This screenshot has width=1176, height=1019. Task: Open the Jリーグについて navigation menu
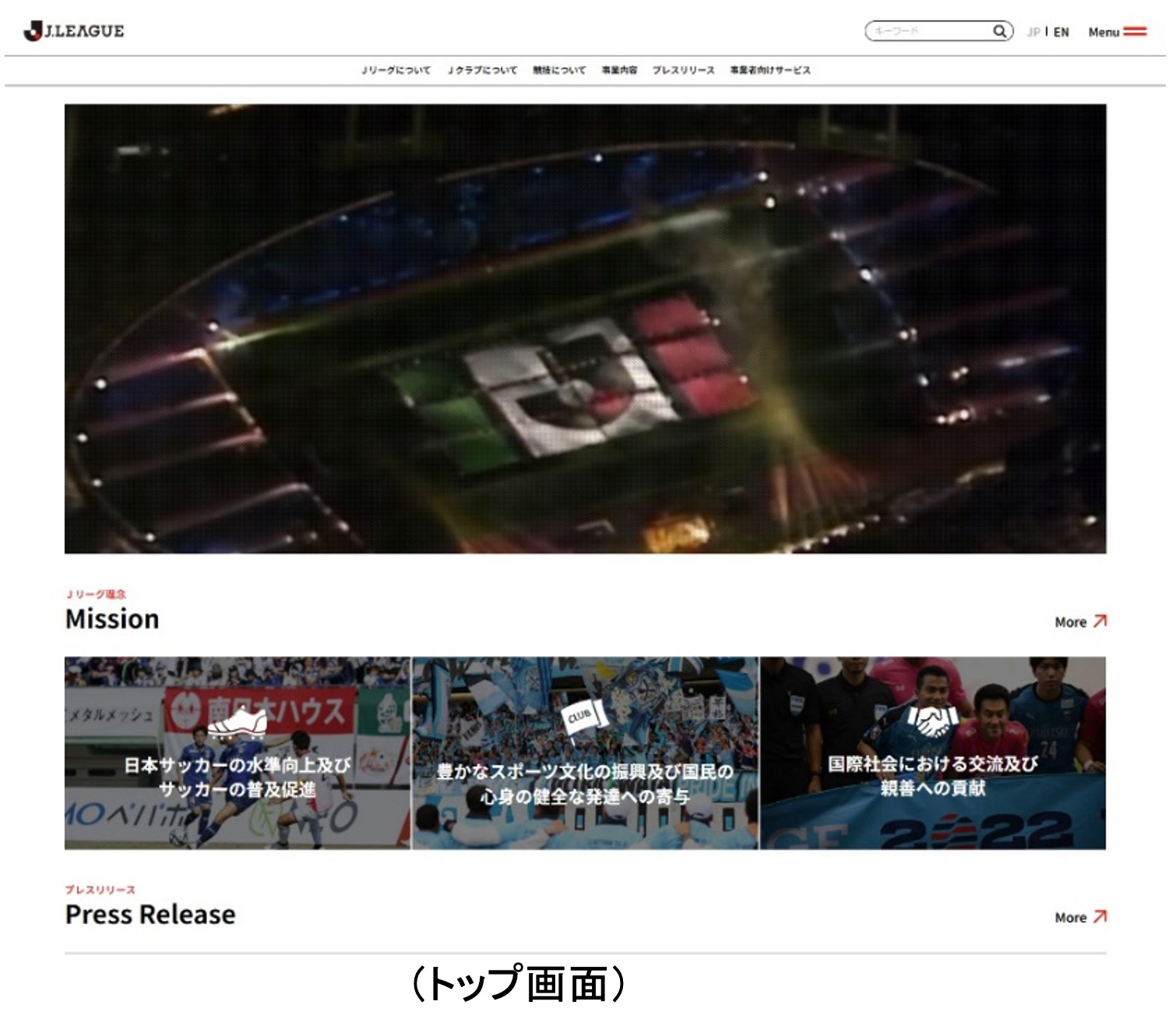[x=396, y=70]
